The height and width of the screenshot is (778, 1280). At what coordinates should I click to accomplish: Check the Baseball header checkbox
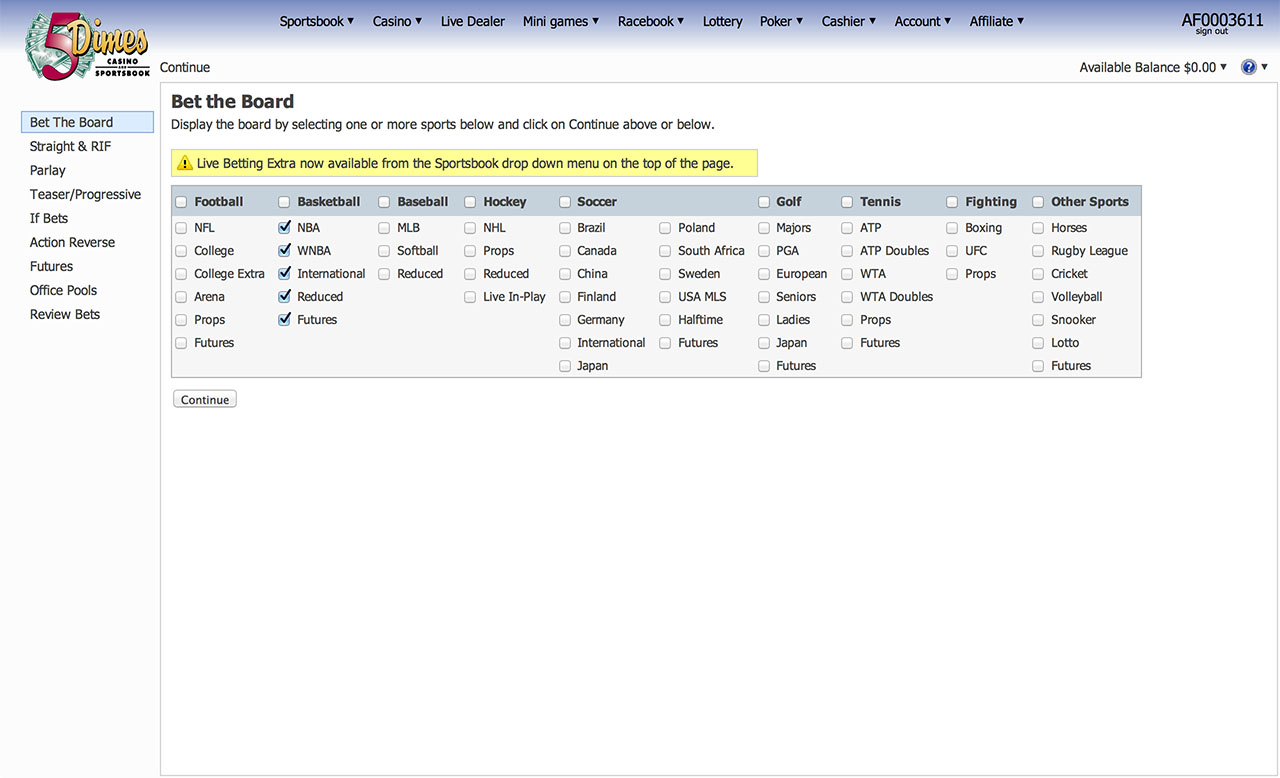pyautogui.click(x=384, y=202)
